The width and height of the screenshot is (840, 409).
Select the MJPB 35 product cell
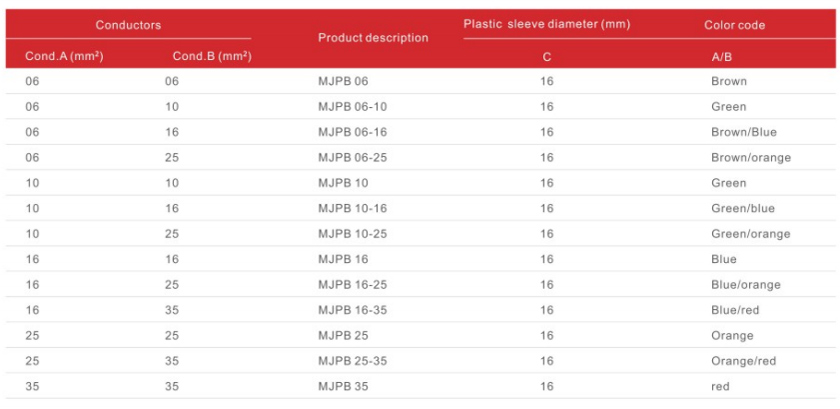point(343,386)
